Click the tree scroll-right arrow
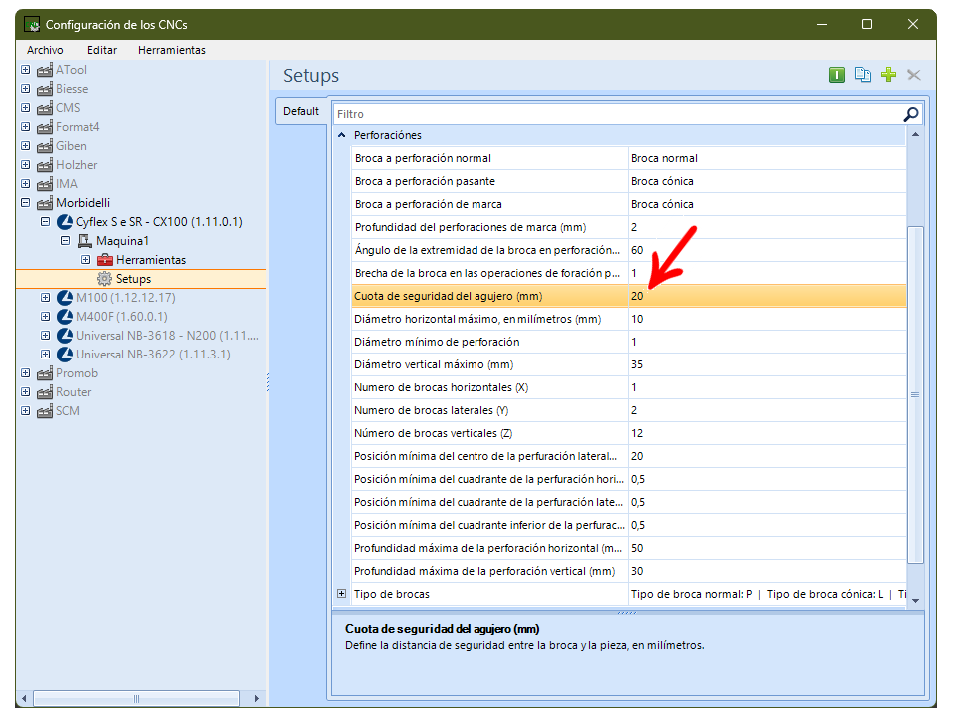The image size is (953, 726). [x=256, y=699]
